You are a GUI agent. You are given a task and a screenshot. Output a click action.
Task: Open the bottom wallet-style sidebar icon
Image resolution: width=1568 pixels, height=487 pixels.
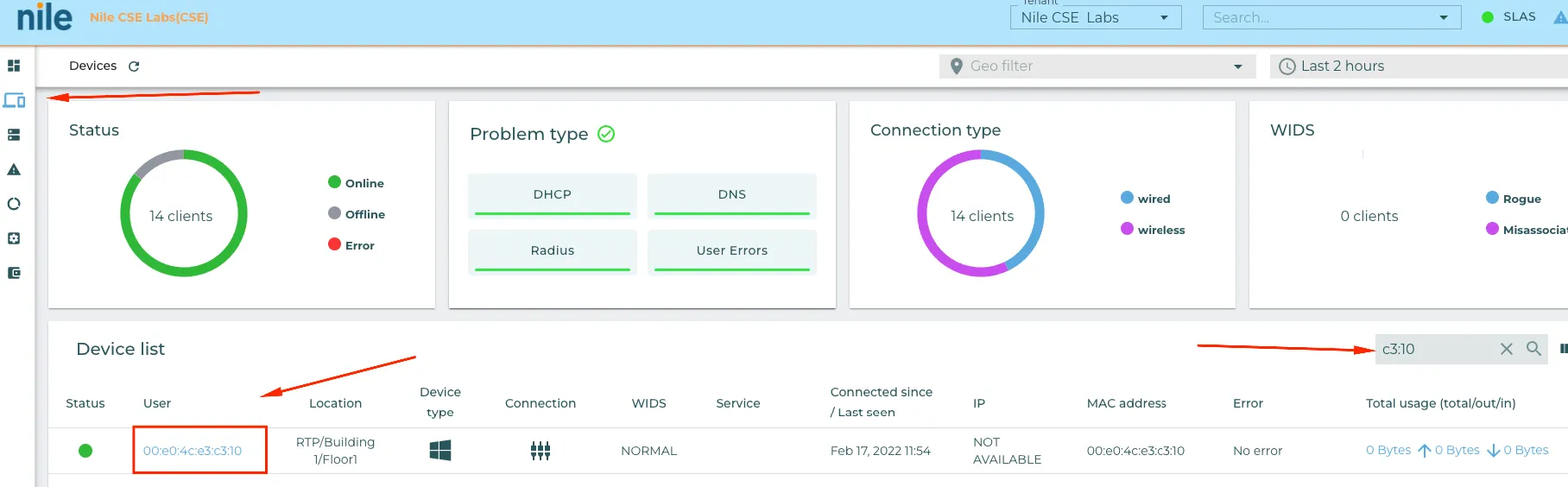tap(14, 273)
